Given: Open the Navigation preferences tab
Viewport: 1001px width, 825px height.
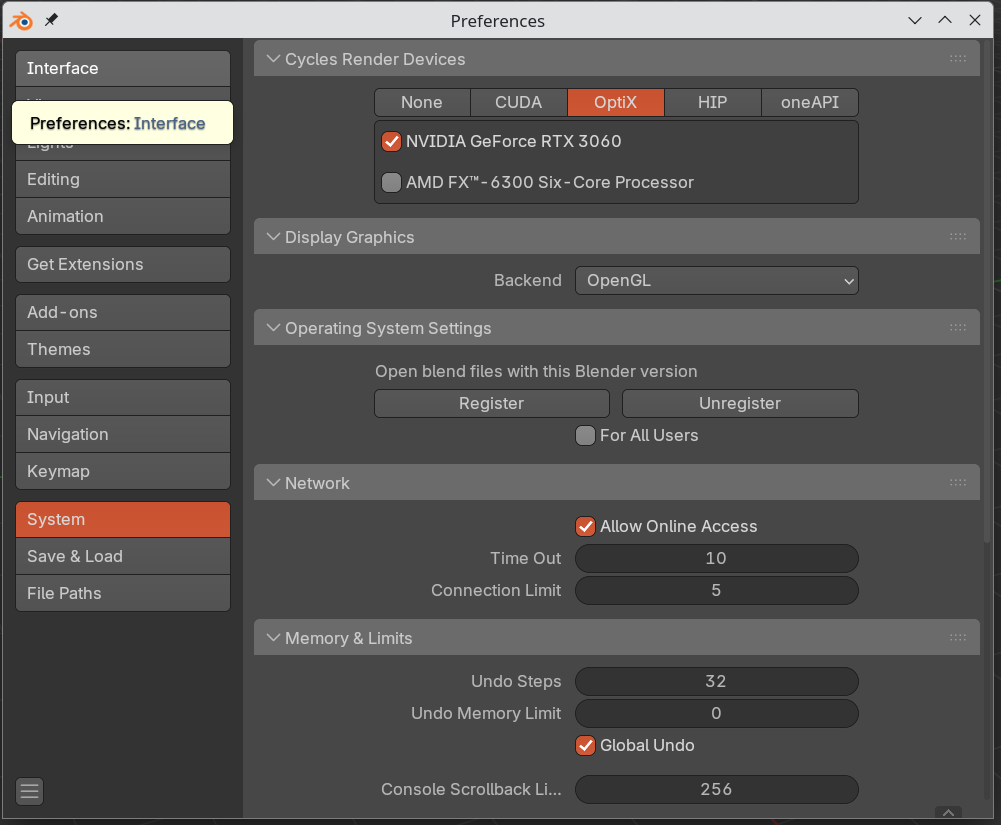Looking at the screenshot, I should [x=123, y=434].
